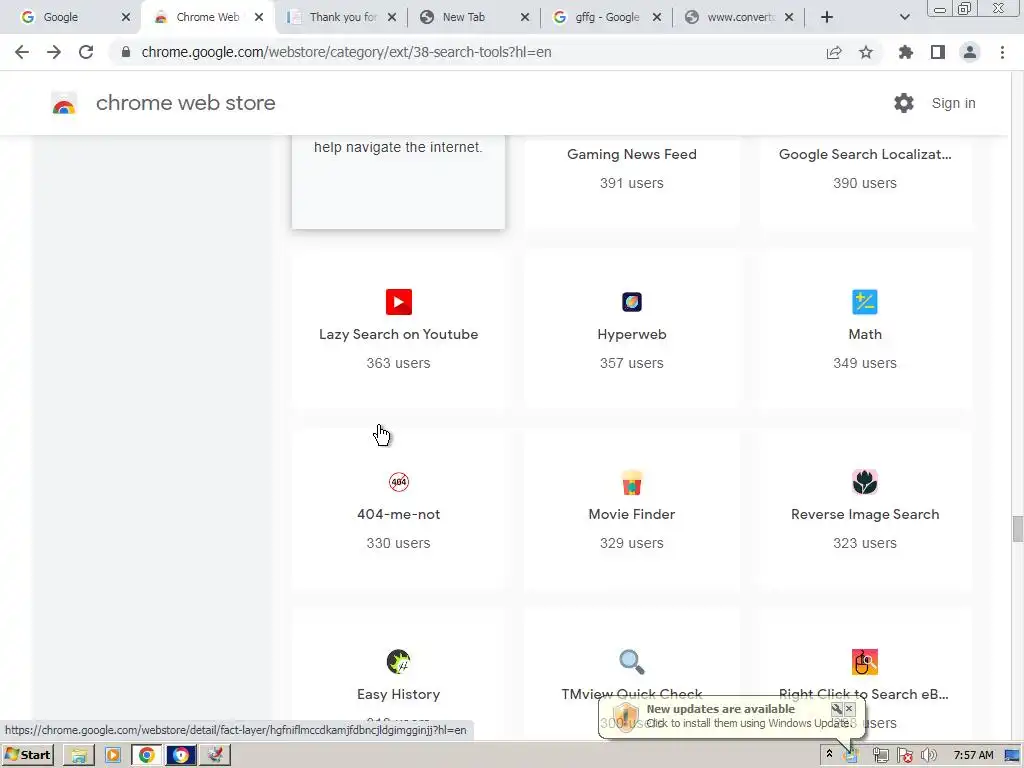Open media player from the taskbar
This screenshot has width=1024, height=768.
[113, 756]
